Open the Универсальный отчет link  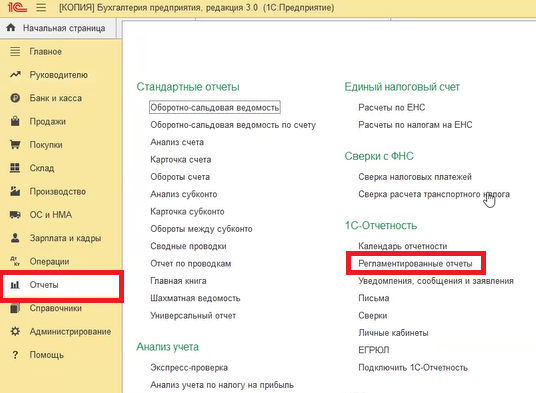pos(193,315)
